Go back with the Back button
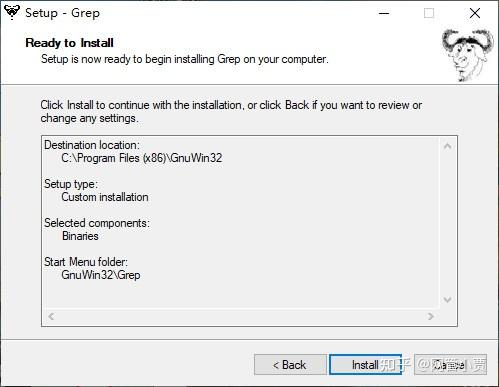Viewport: 499px width, 387px height. pos(290,365)
